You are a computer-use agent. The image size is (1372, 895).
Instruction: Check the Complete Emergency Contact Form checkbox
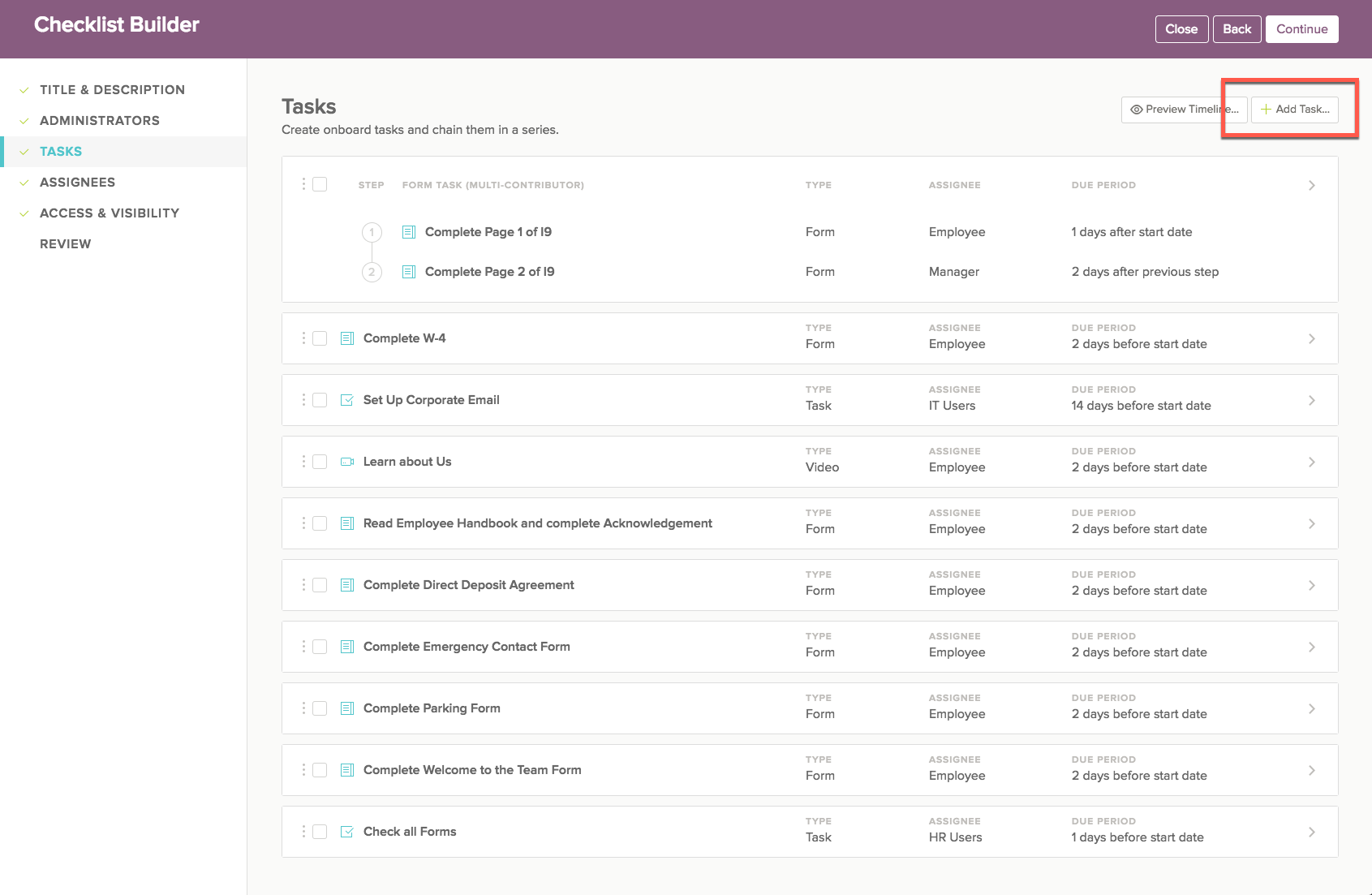point(320,647)
